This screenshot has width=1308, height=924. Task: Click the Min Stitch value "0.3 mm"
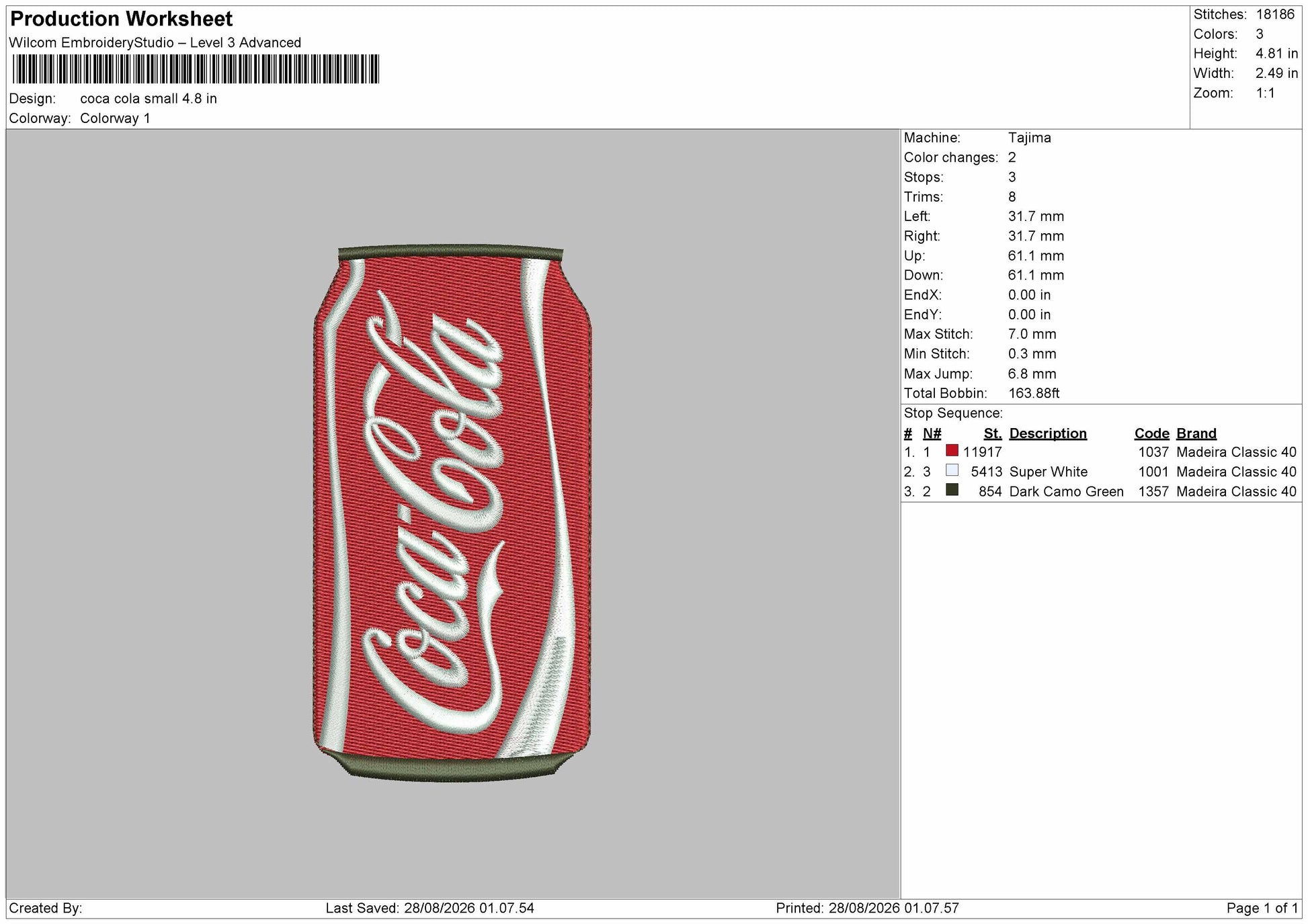pos(1032,354)
